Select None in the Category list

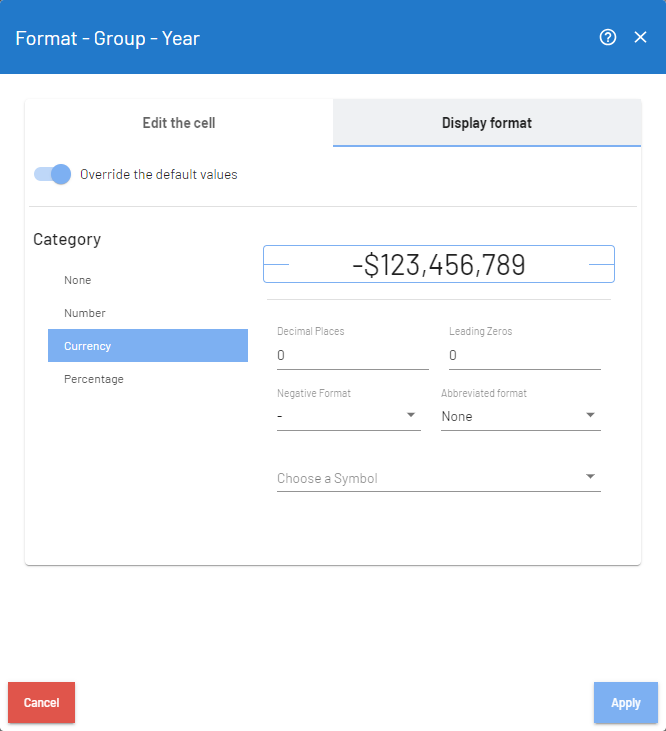click(x=78, y=280)
